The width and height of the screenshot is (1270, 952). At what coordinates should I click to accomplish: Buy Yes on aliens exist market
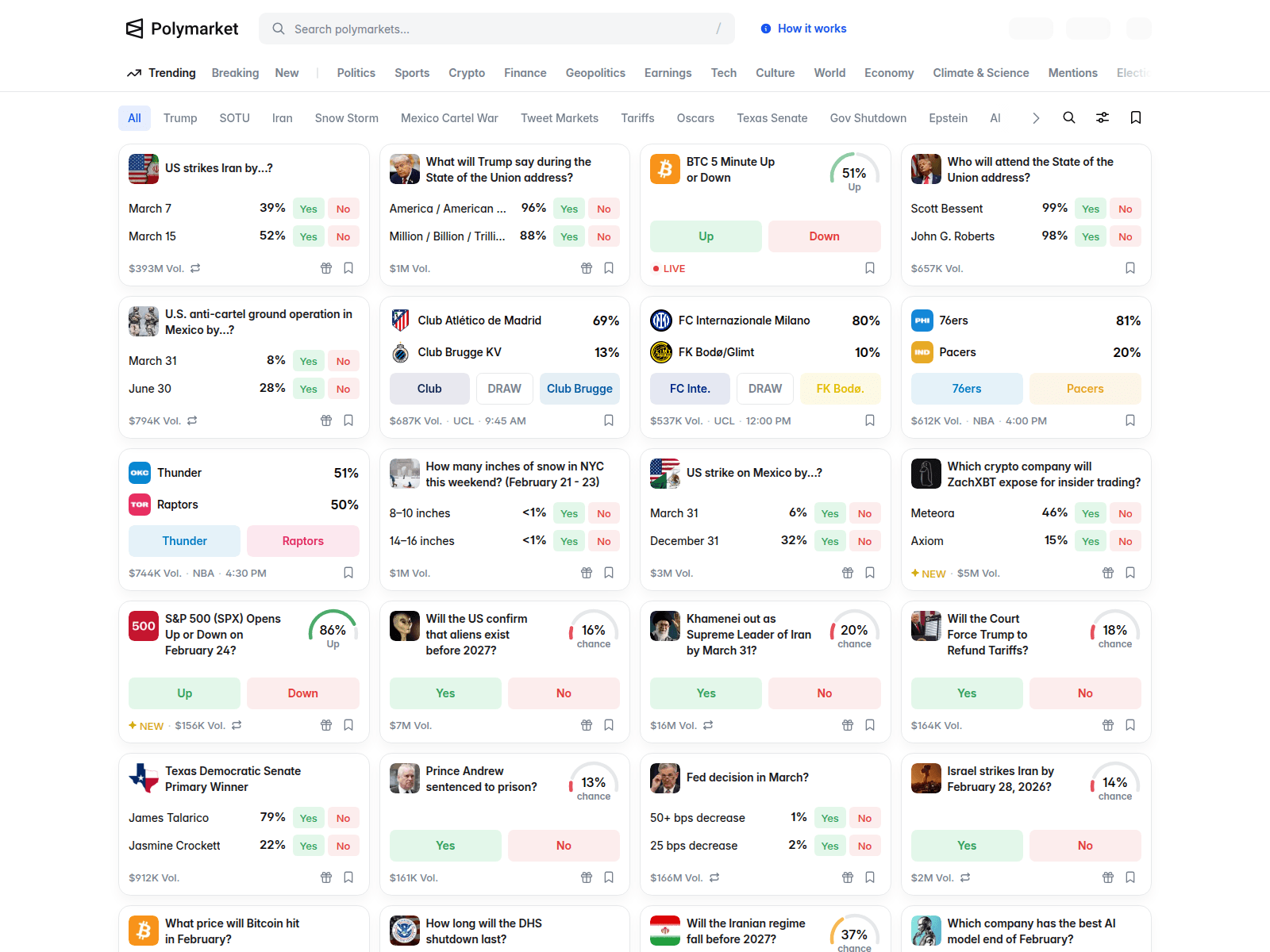click(445, 693)
